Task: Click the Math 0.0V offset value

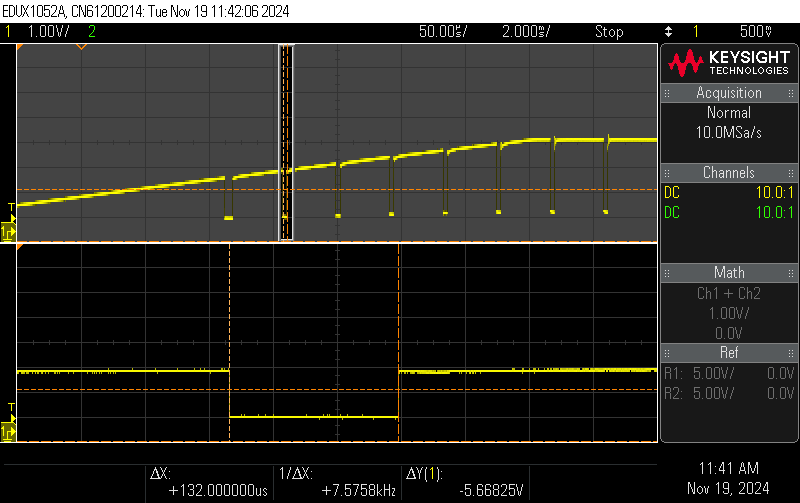Action: click(x=729, y=334)
